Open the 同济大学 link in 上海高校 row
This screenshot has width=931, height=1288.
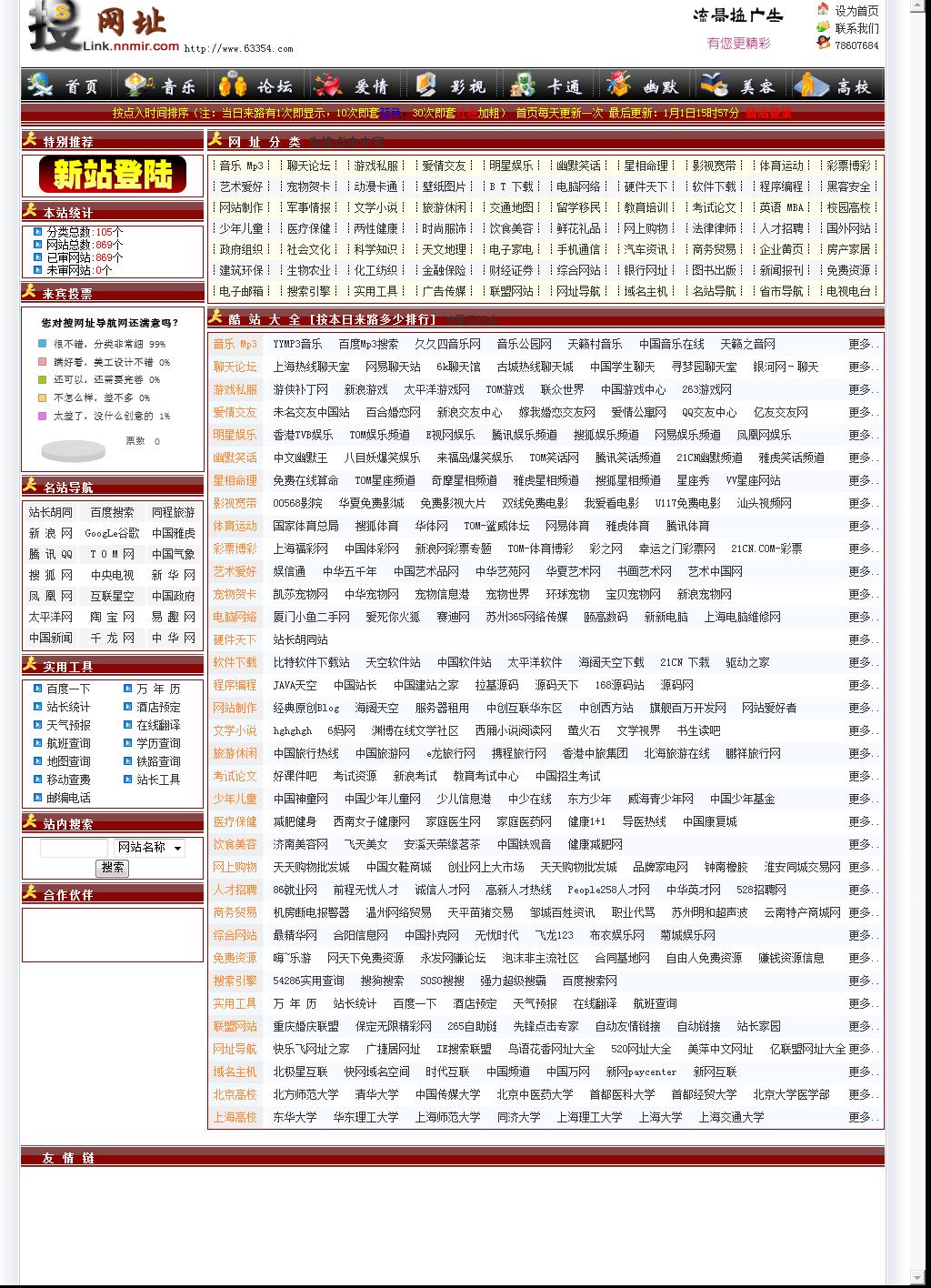pyautogui.click(x=518, y=1117)
